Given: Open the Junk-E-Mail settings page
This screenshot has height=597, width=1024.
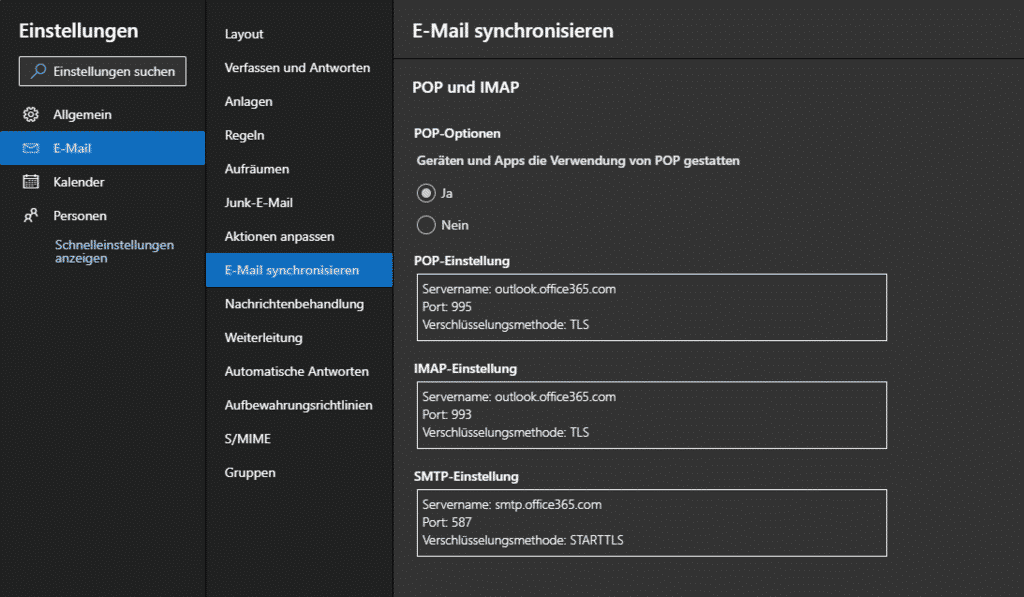Looking at the screenshot, I should tap(299, 202).
